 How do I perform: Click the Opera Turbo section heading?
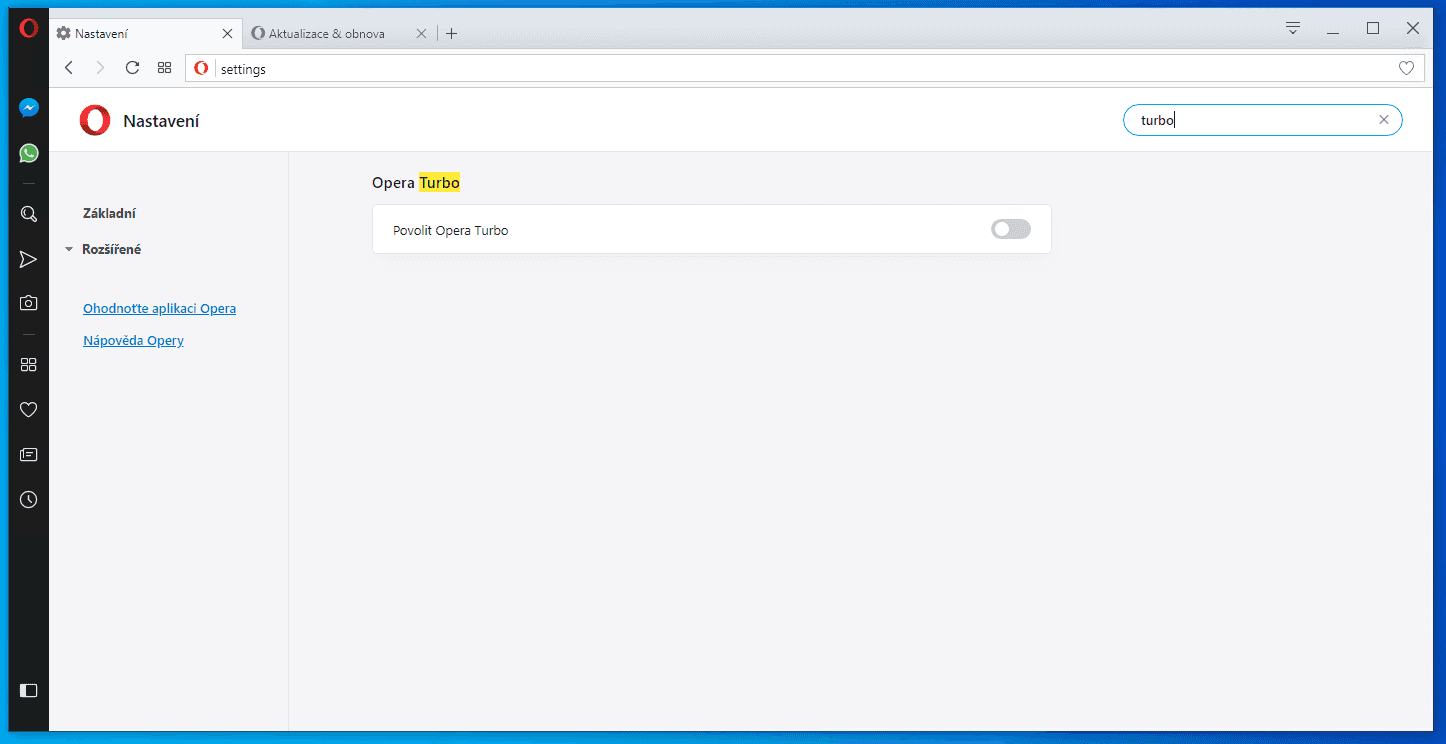point(416,183)
